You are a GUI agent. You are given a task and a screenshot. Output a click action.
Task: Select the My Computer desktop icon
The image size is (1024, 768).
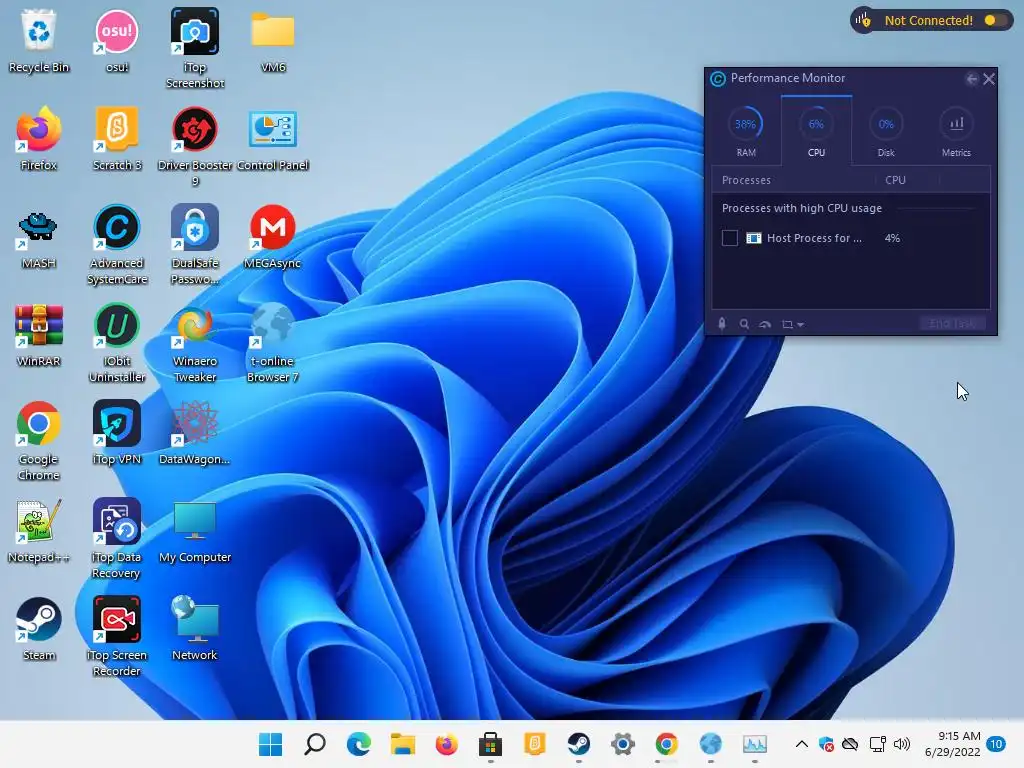[x=195, y=530]
